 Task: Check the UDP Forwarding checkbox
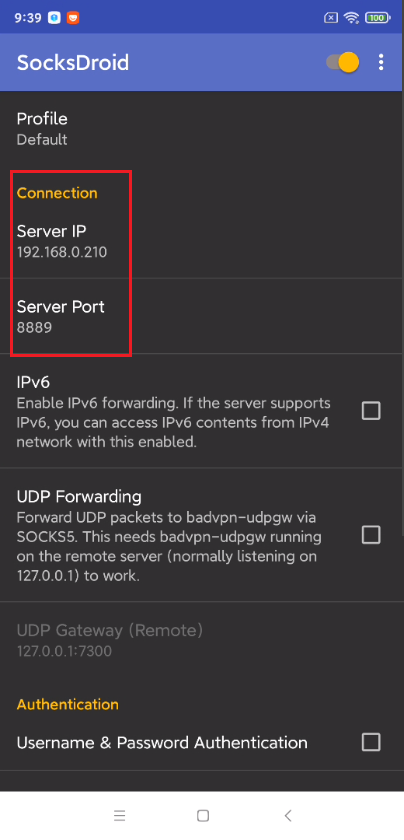click(x=371, y=535)
